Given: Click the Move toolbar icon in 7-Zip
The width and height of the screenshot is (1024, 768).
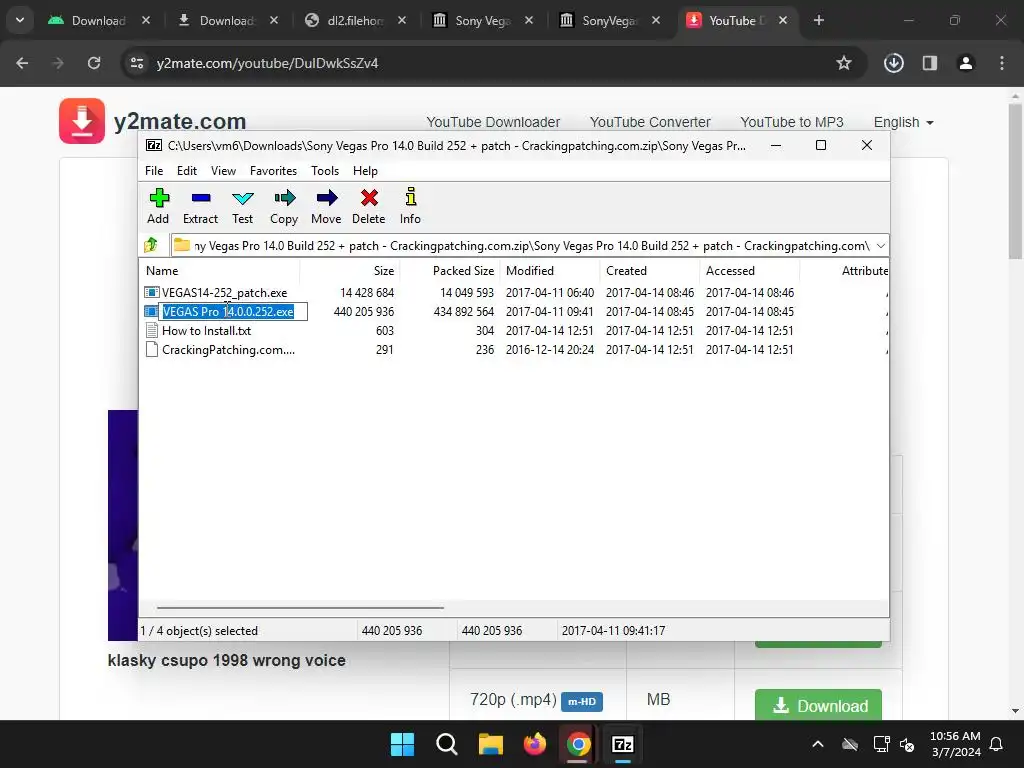Looking at the screenshot, I should (326, 206).
